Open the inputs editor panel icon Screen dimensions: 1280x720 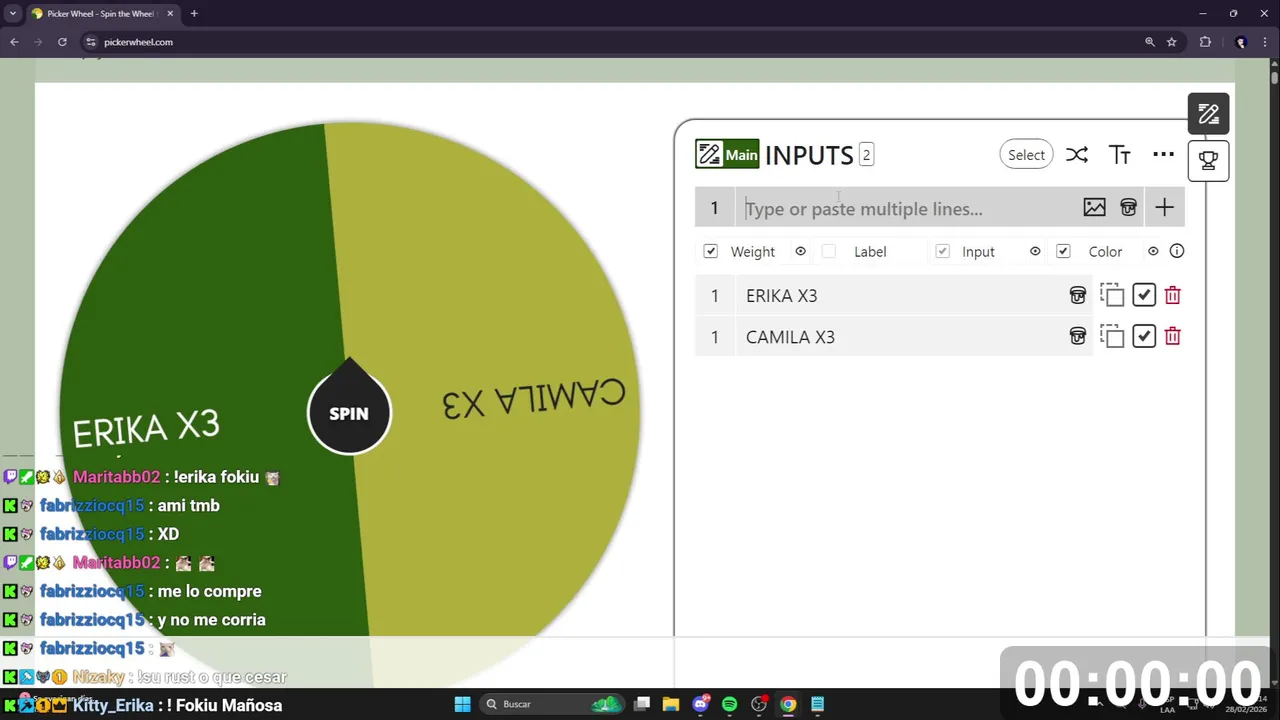(x=1208, y=114)
